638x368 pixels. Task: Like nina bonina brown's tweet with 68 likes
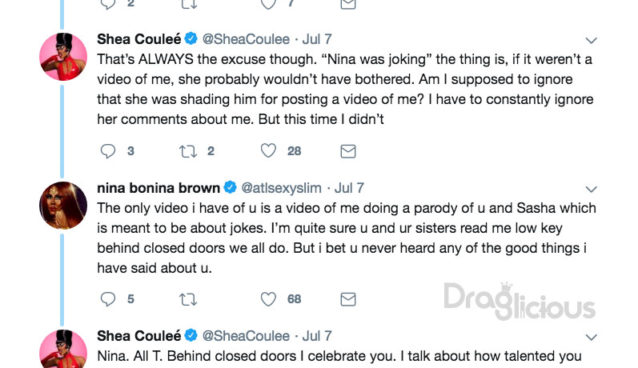click(268, 299)
